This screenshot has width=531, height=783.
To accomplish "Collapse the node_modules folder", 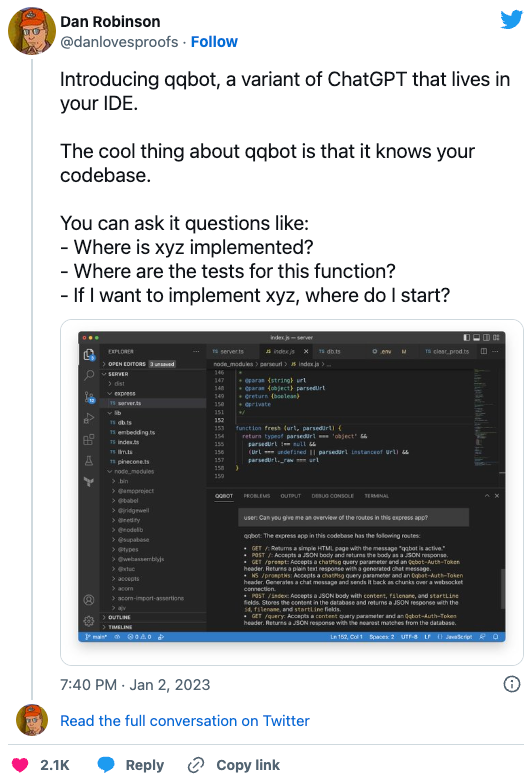I will (131, 471).
